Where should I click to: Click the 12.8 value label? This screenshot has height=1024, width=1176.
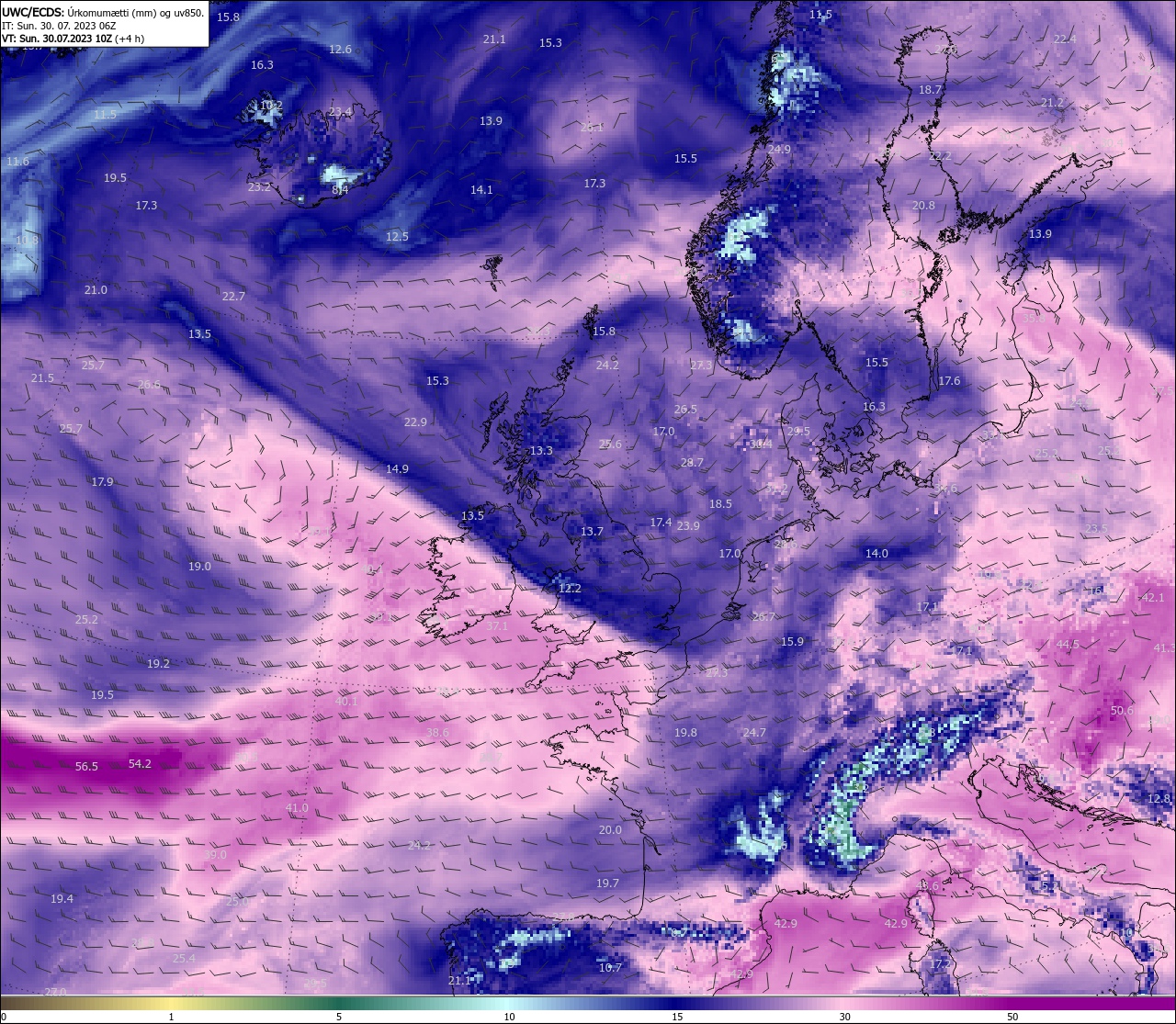point(1159,799)
